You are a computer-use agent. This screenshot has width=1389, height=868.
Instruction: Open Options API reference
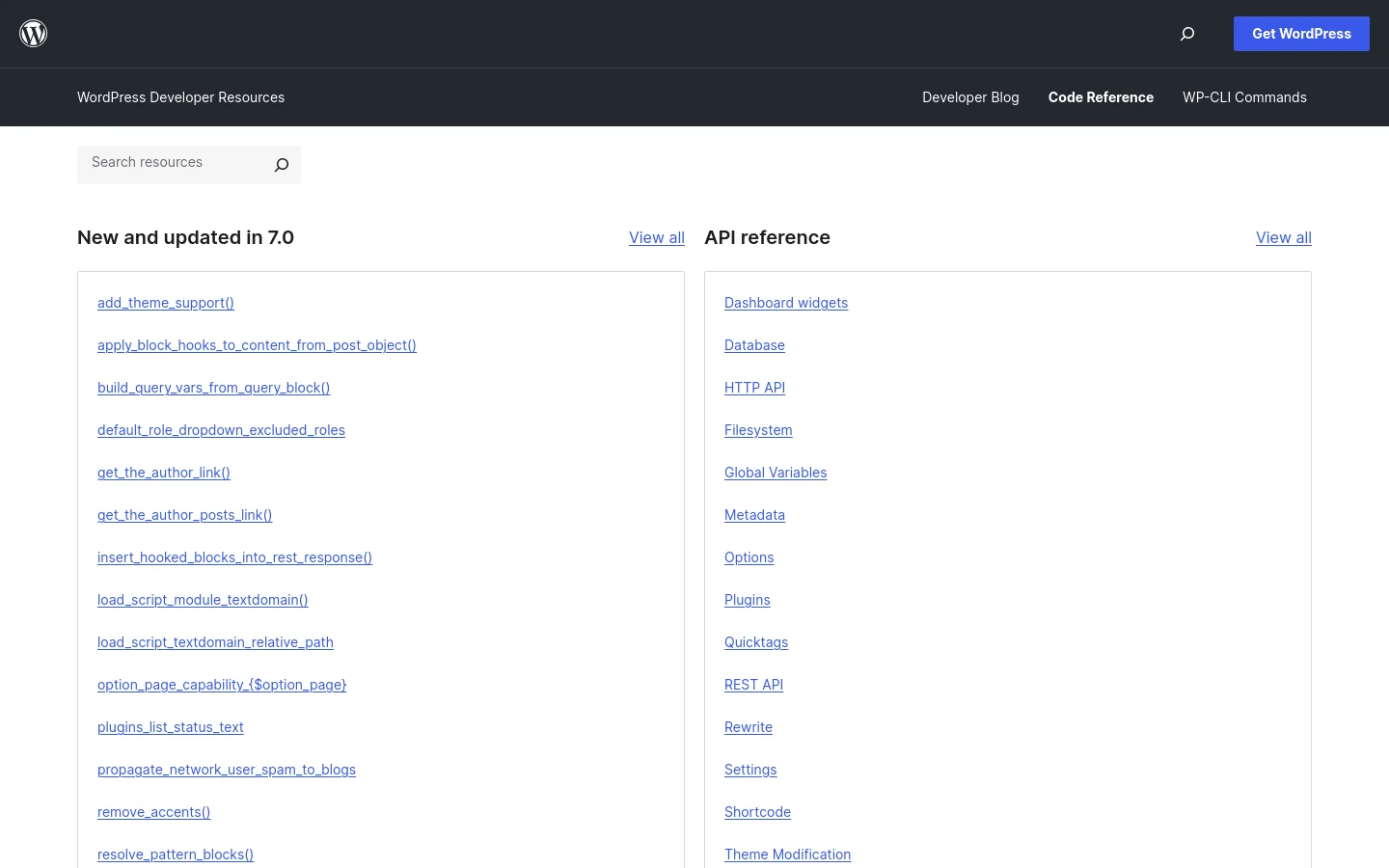point(749,557)
